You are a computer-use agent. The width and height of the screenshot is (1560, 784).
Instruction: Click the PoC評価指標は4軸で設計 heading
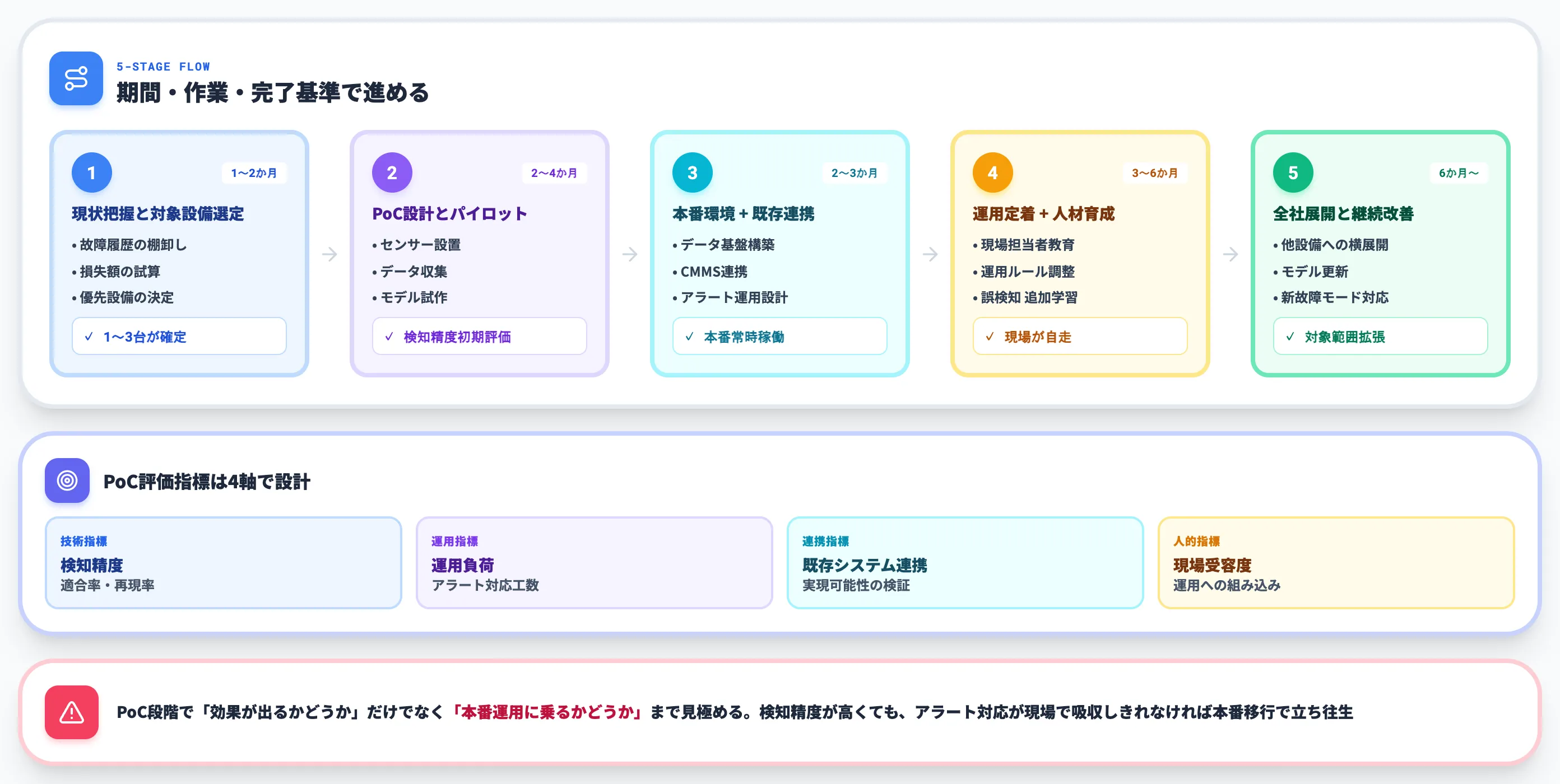(x=207, y=481)
